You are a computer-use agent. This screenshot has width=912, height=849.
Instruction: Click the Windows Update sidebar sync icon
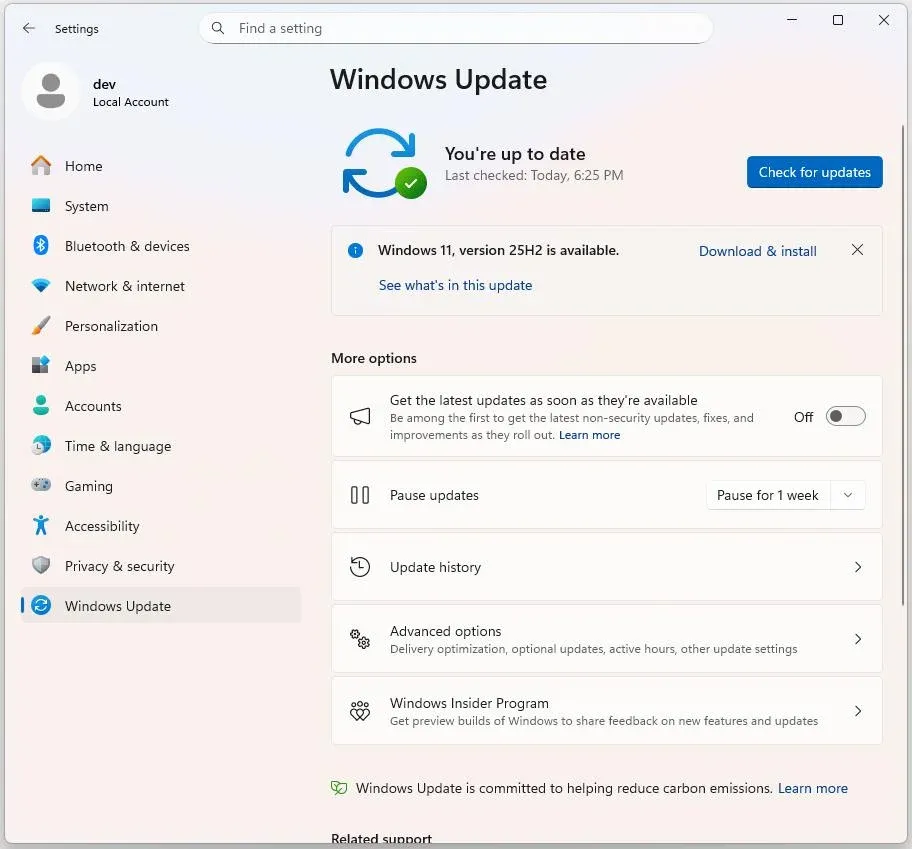[x=41, y=605]
